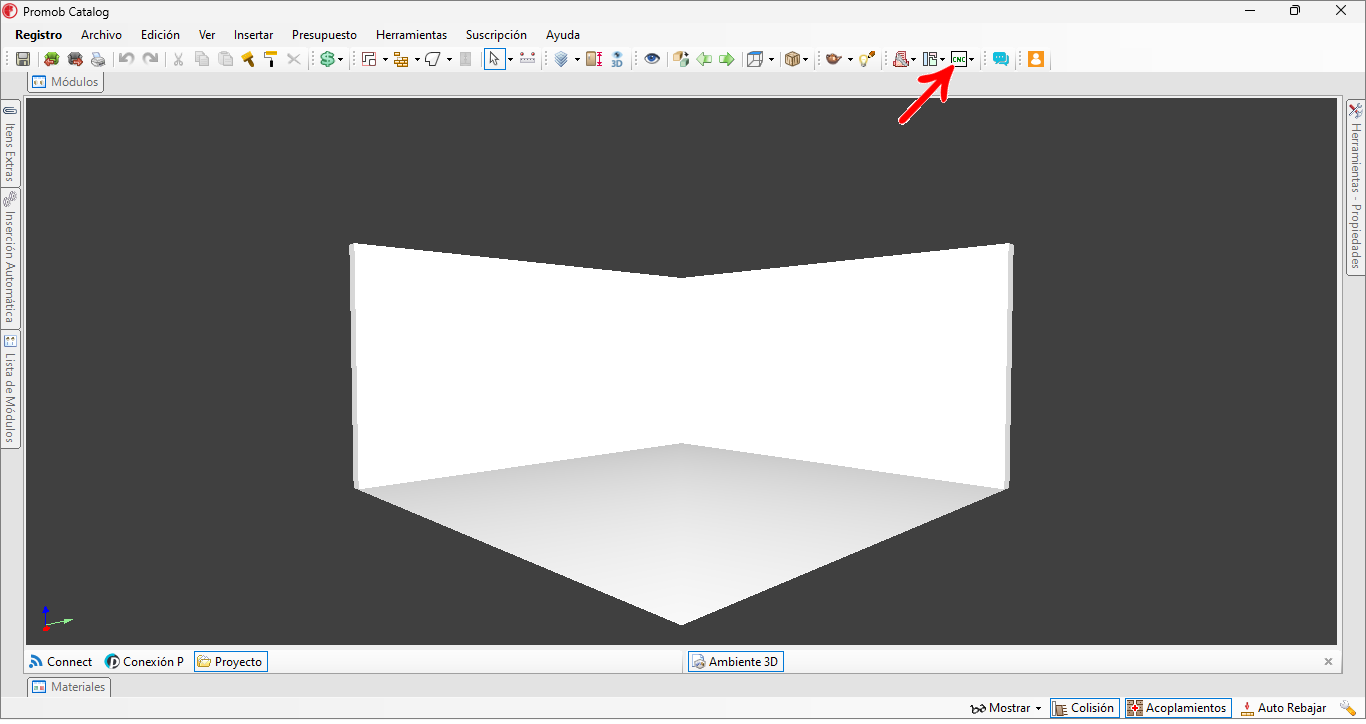The image size is (1366, 724).
Task: Open the Mostrar dropdown in status bar
Action: coord(1006,708)
